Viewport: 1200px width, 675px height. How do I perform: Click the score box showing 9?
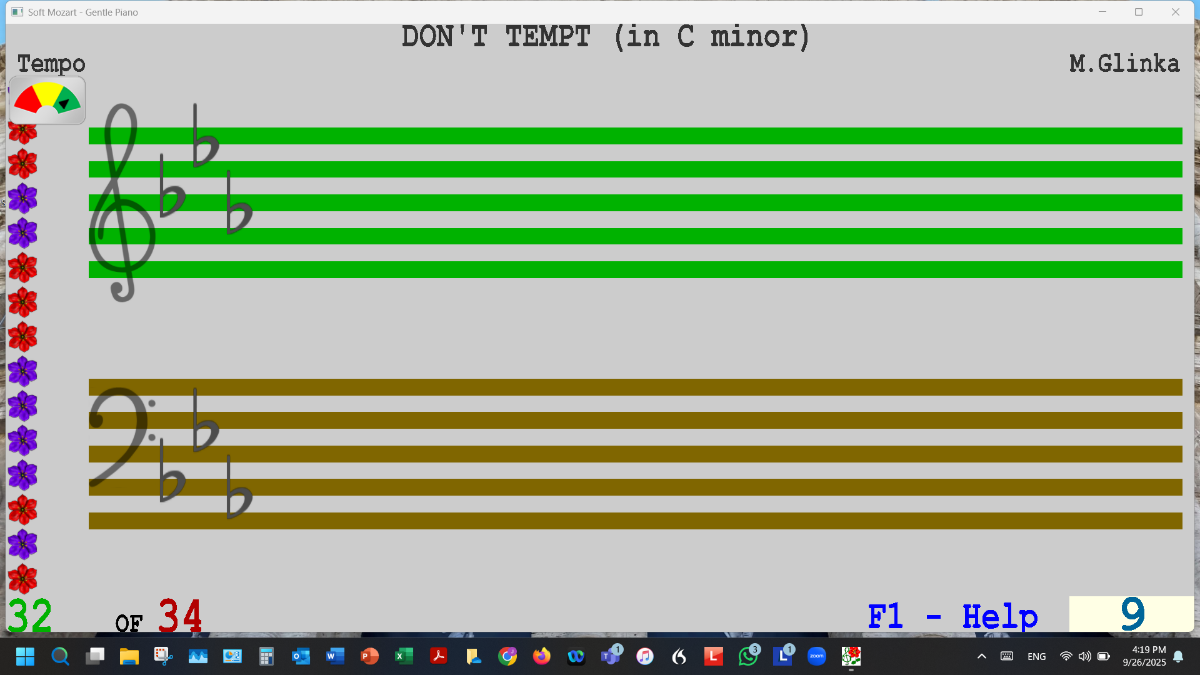tap(1131, 614)
